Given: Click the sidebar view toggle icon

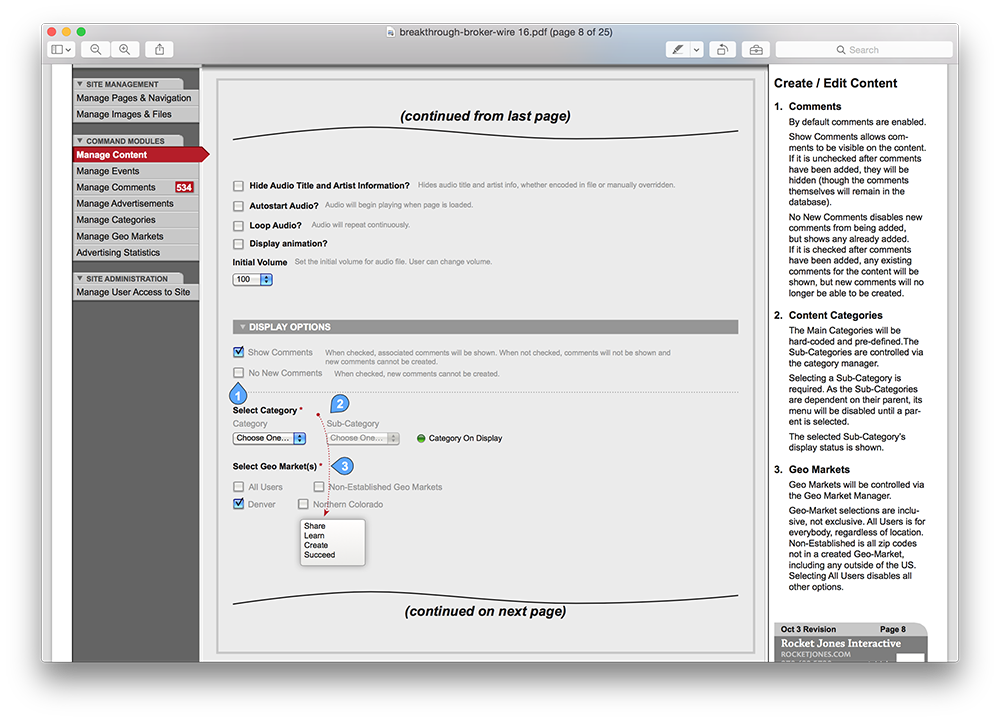Looking at the screenshot, I should tap(61, 49).
